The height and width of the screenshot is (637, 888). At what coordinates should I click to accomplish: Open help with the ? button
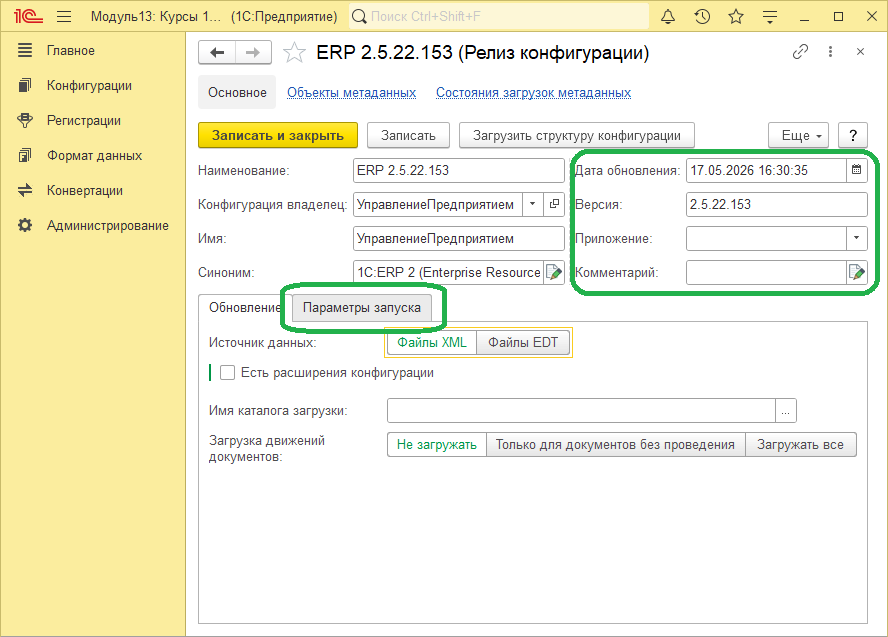point(853,135)
